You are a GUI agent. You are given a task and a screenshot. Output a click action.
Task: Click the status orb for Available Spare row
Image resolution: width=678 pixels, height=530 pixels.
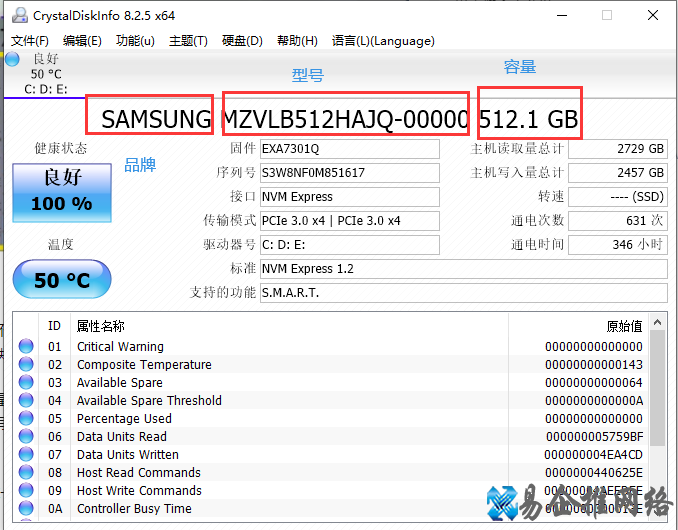26,383
